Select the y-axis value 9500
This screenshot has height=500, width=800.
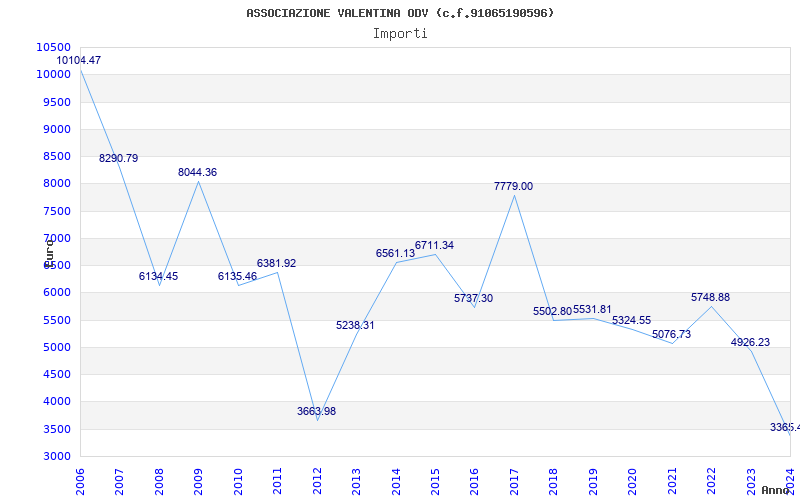[x=56, y=102]
